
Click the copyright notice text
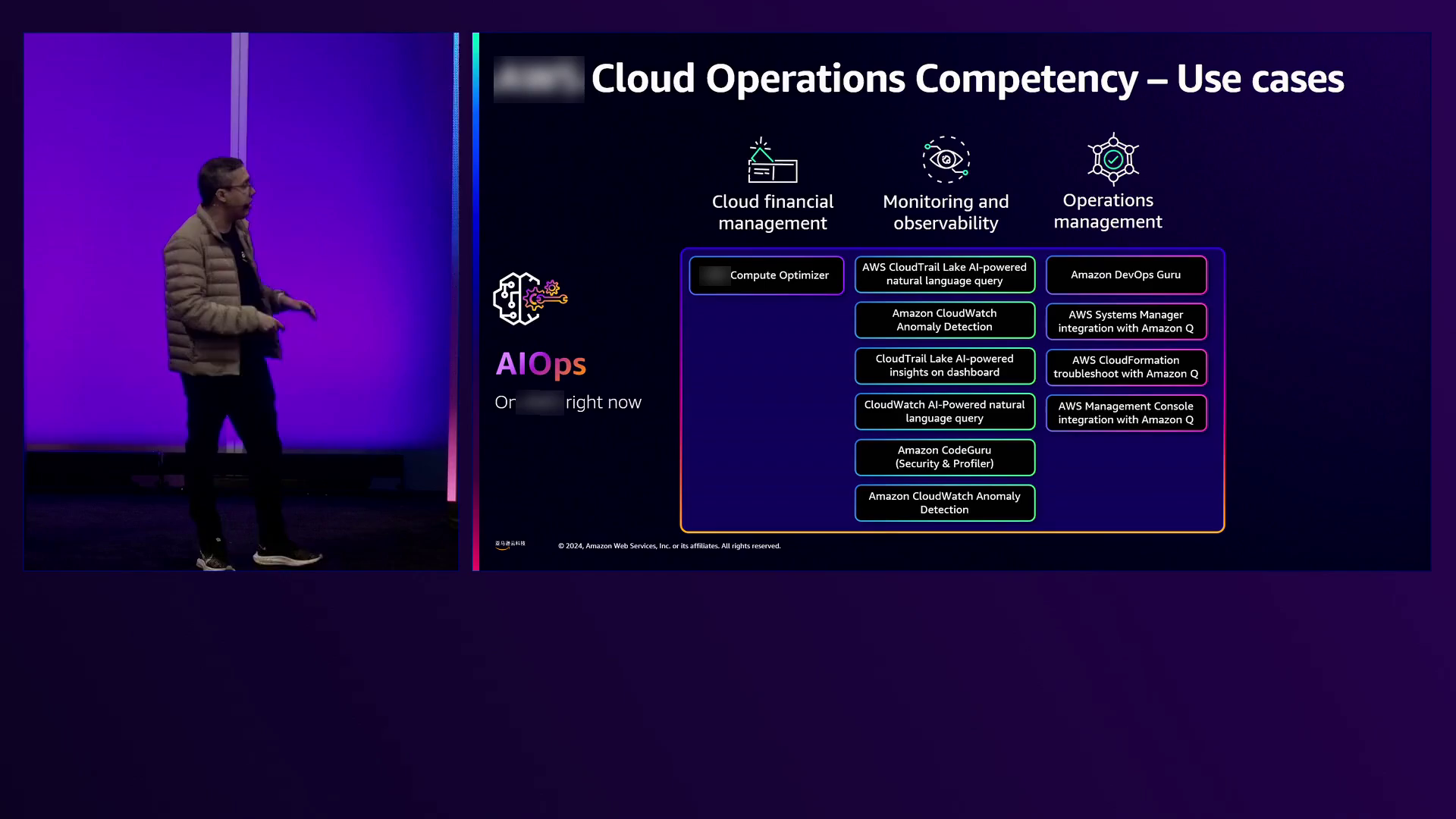coord(669,546)
